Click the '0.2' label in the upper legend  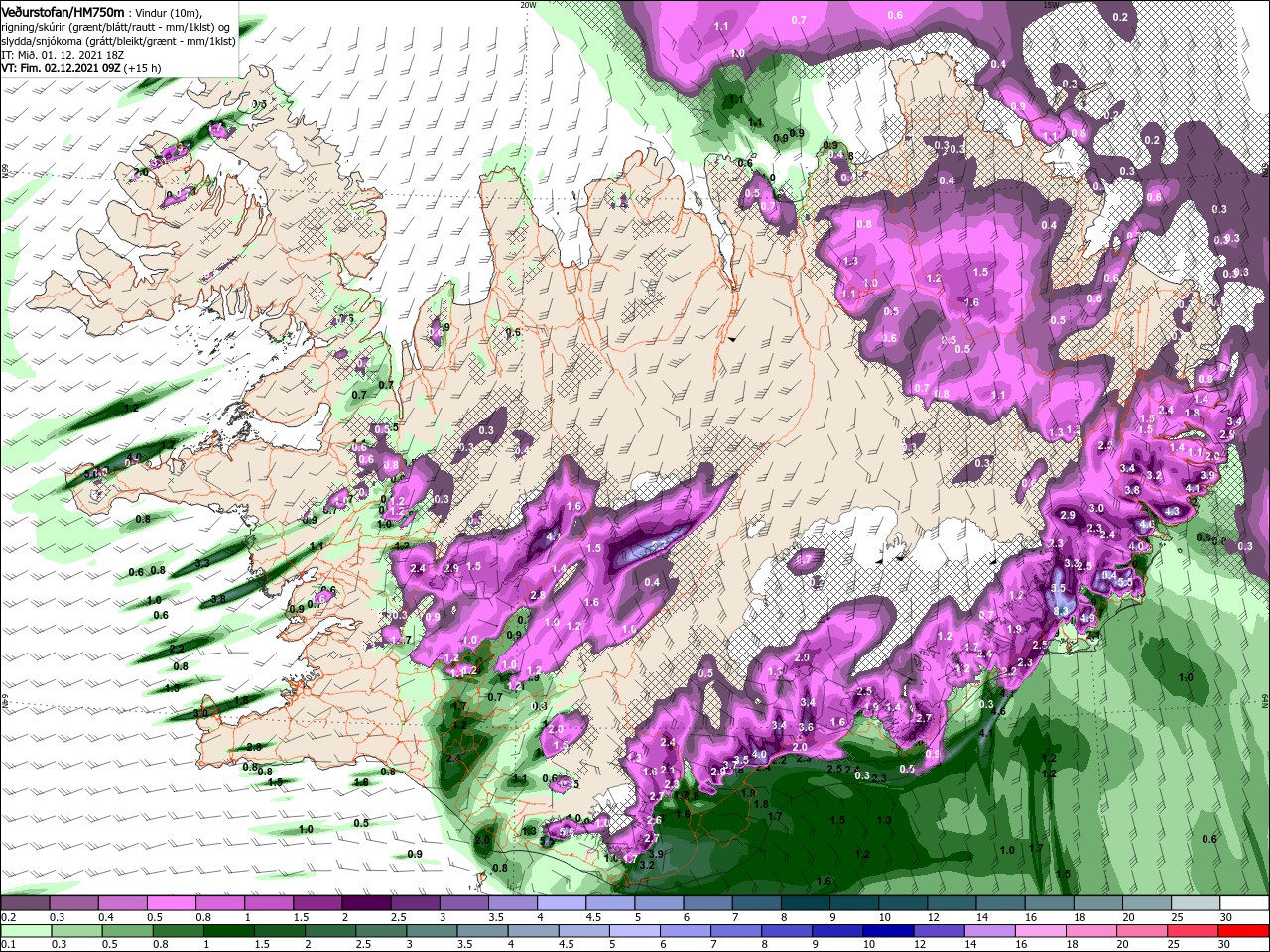(x=7, y=918)
